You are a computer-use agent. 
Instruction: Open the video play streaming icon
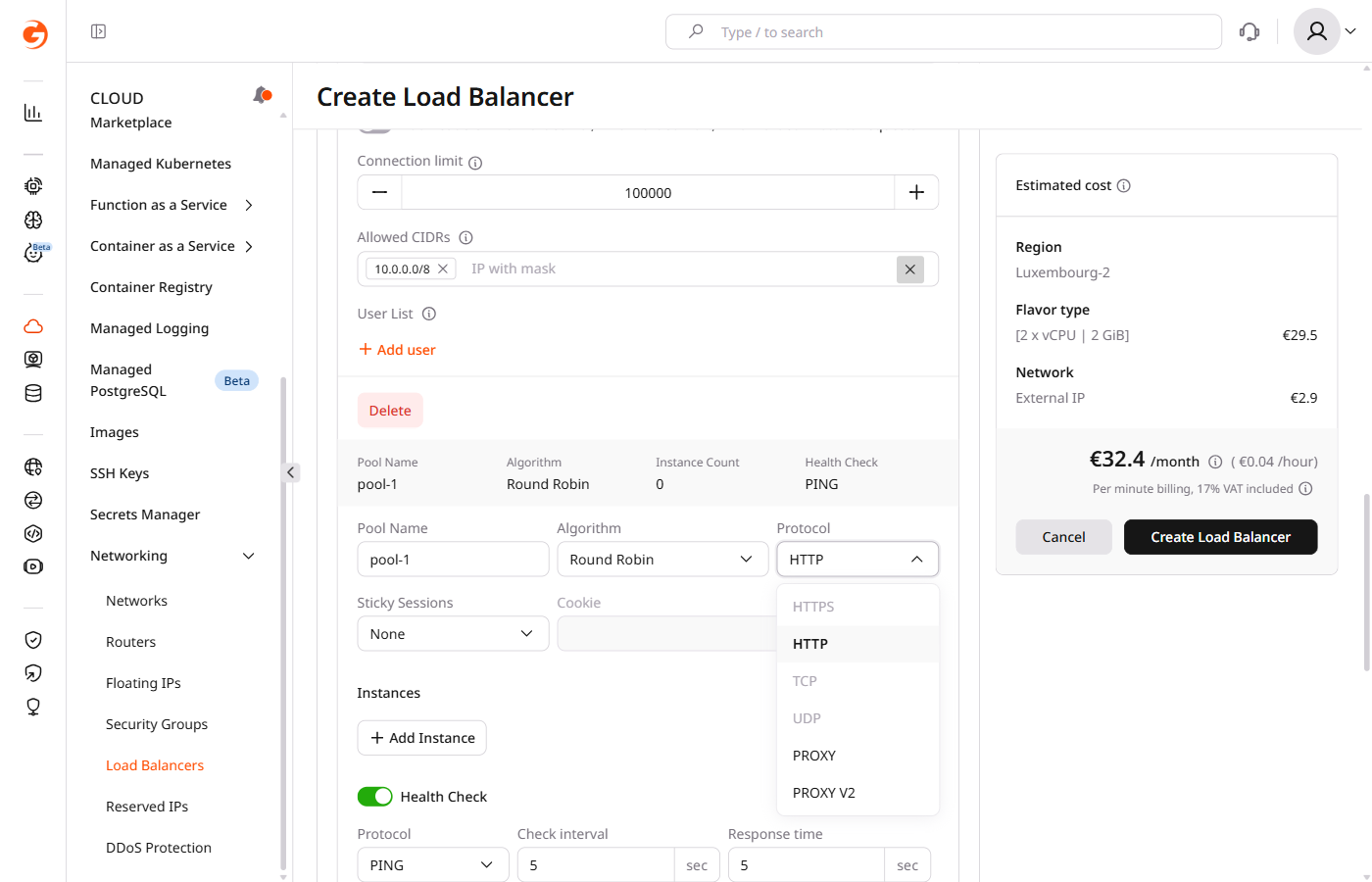tap(33, 566)
